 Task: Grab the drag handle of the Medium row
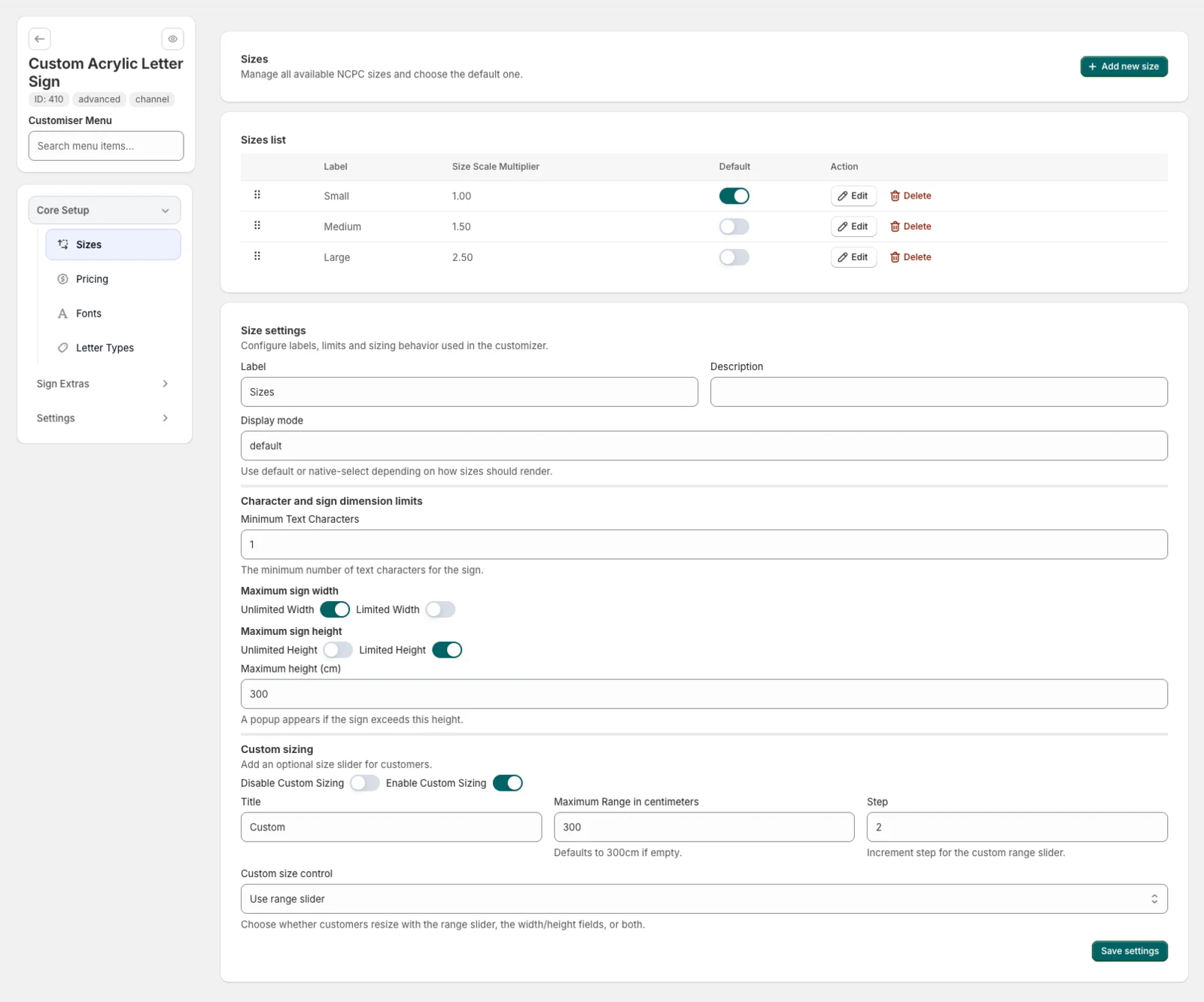click(257, 226)
